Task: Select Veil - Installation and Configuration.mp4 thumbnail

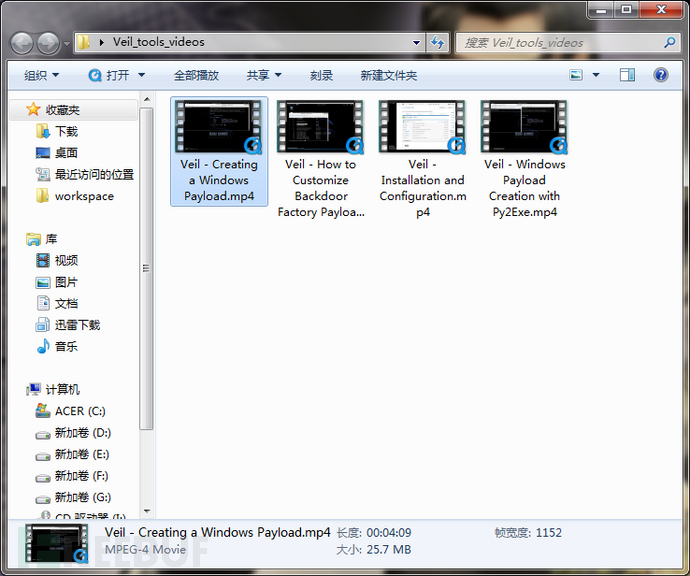Action: pos(422,127)
